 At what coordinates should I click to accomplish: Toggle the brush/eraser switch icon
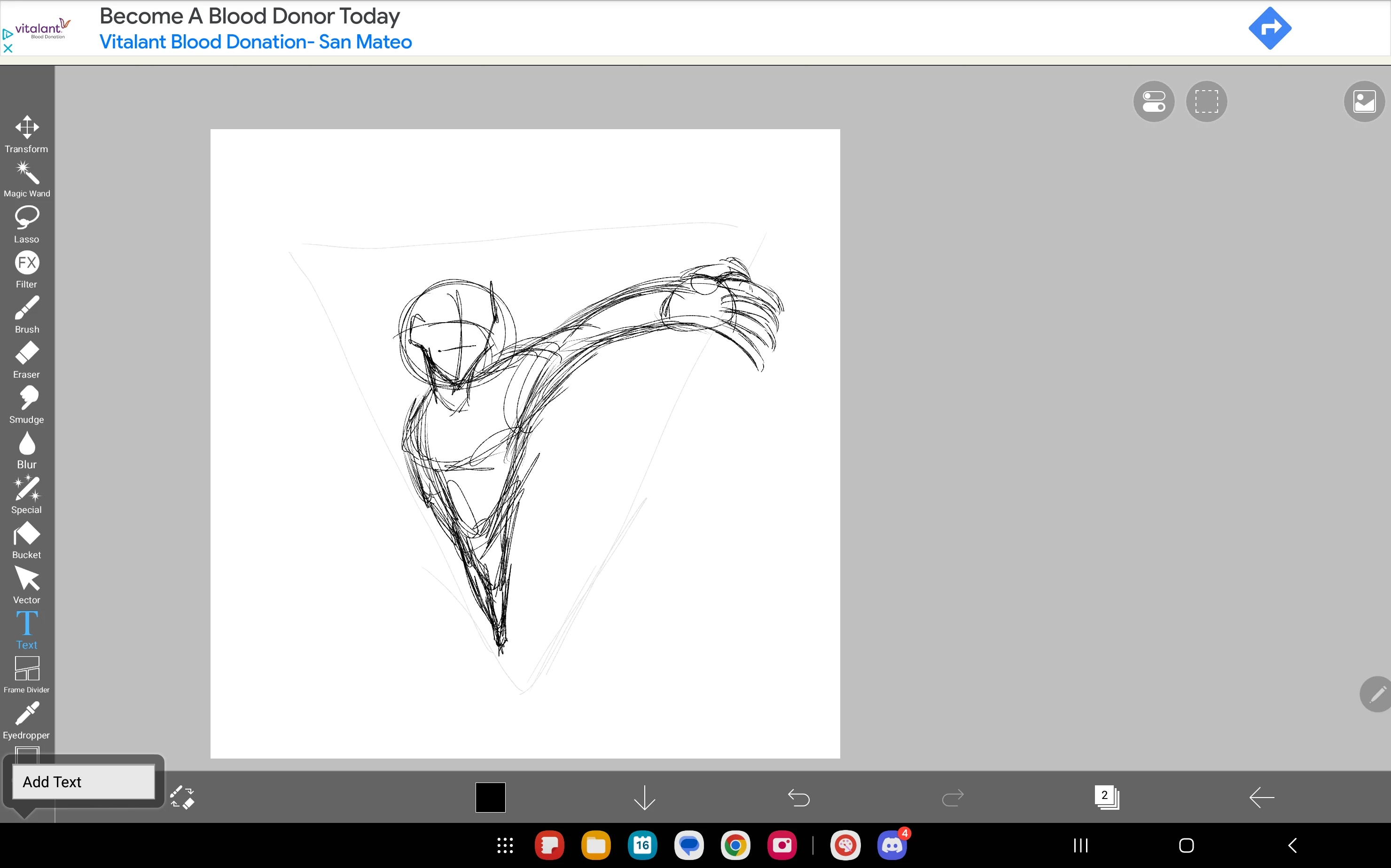183,798
